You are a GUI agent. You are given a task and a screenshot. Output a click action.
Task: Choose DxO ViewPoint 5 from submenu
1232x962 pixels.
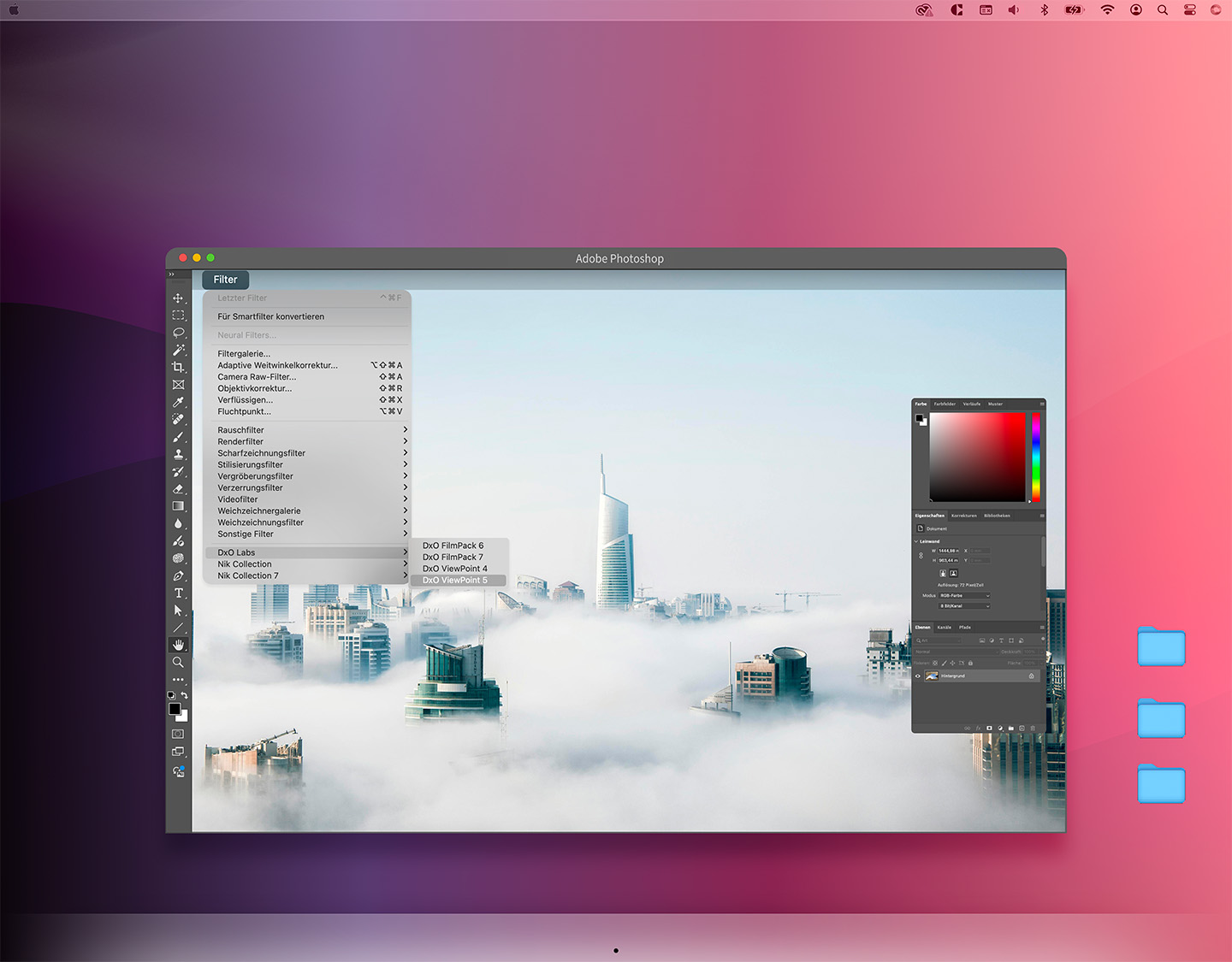(455, 581)
